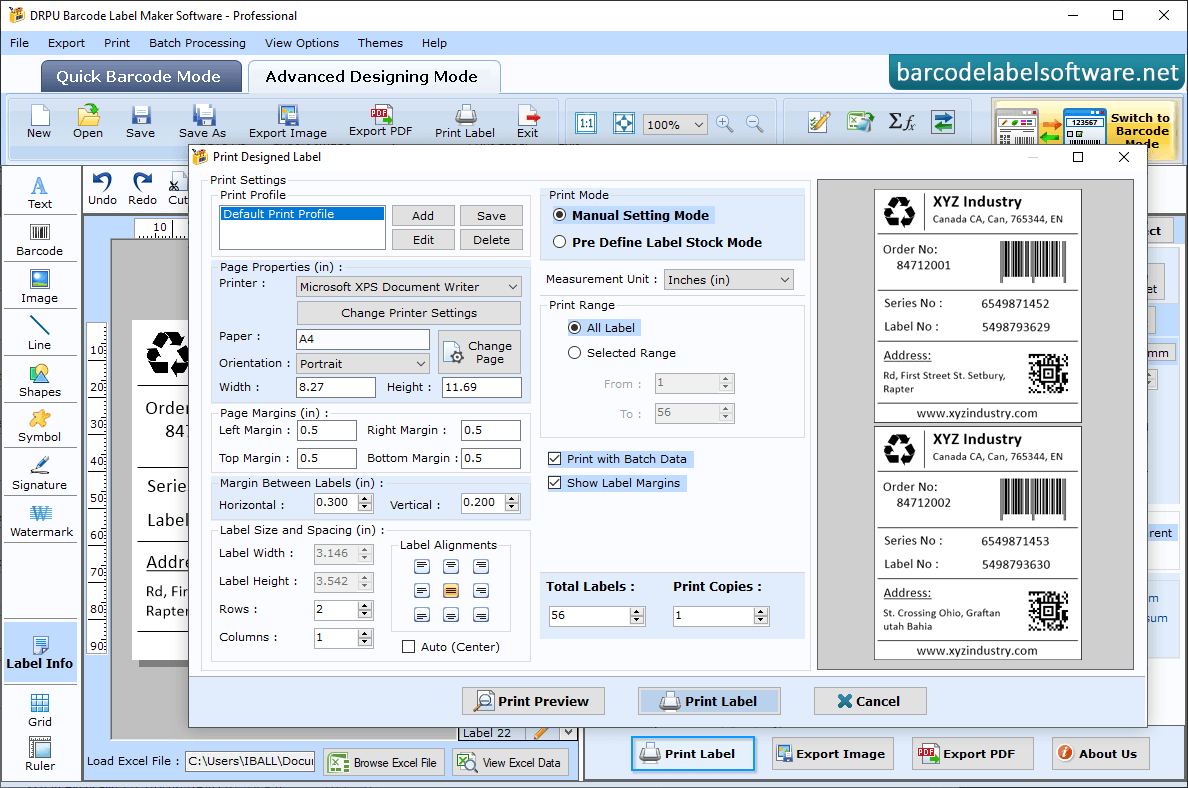Increase Horizontal margin between labels spinner
Screen dimensions: 1188x788
click(x=365, y=499)
